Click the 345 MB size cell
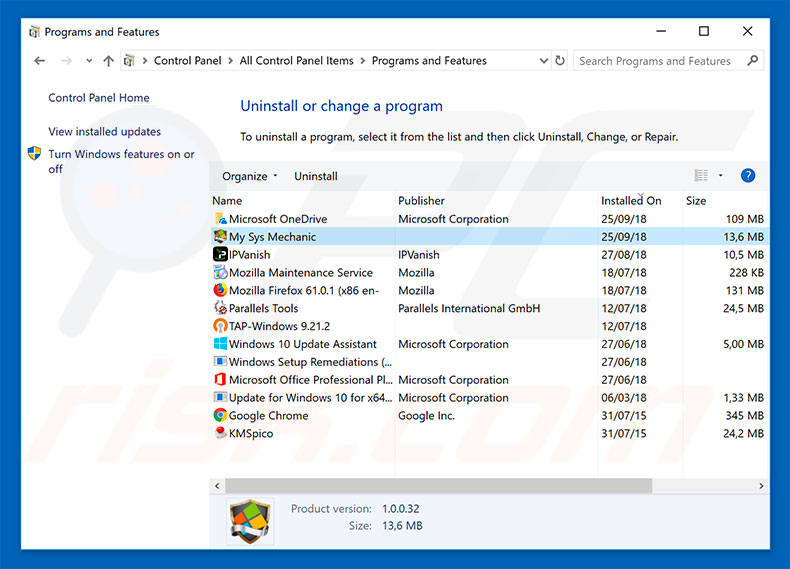790x569 pixels. 744,415
